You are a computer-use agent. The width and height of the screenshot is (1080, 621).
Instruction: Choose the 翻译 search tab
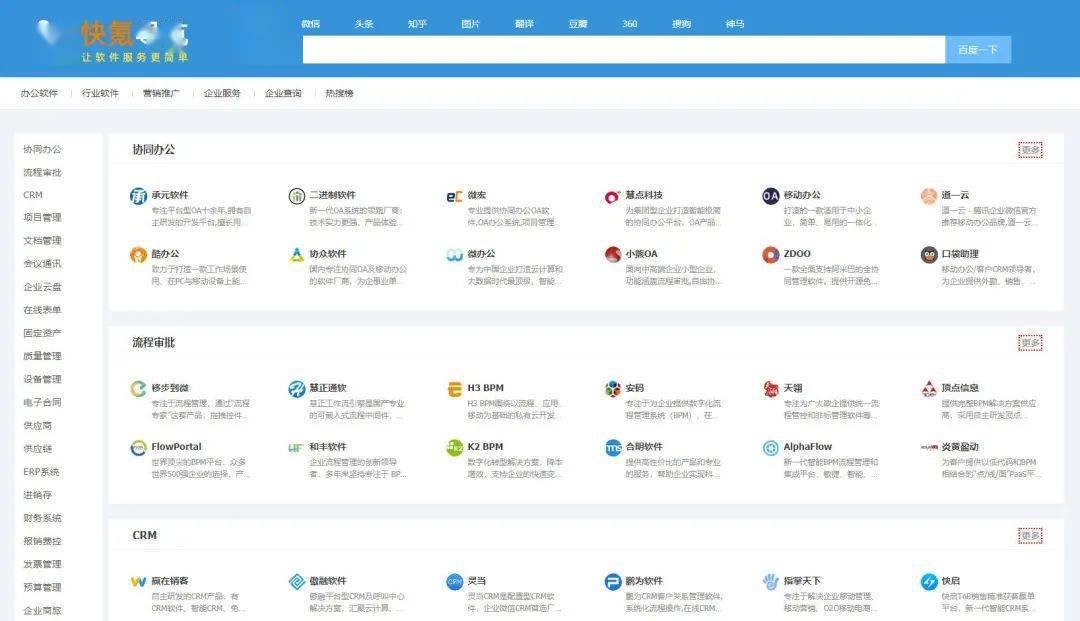524,24
